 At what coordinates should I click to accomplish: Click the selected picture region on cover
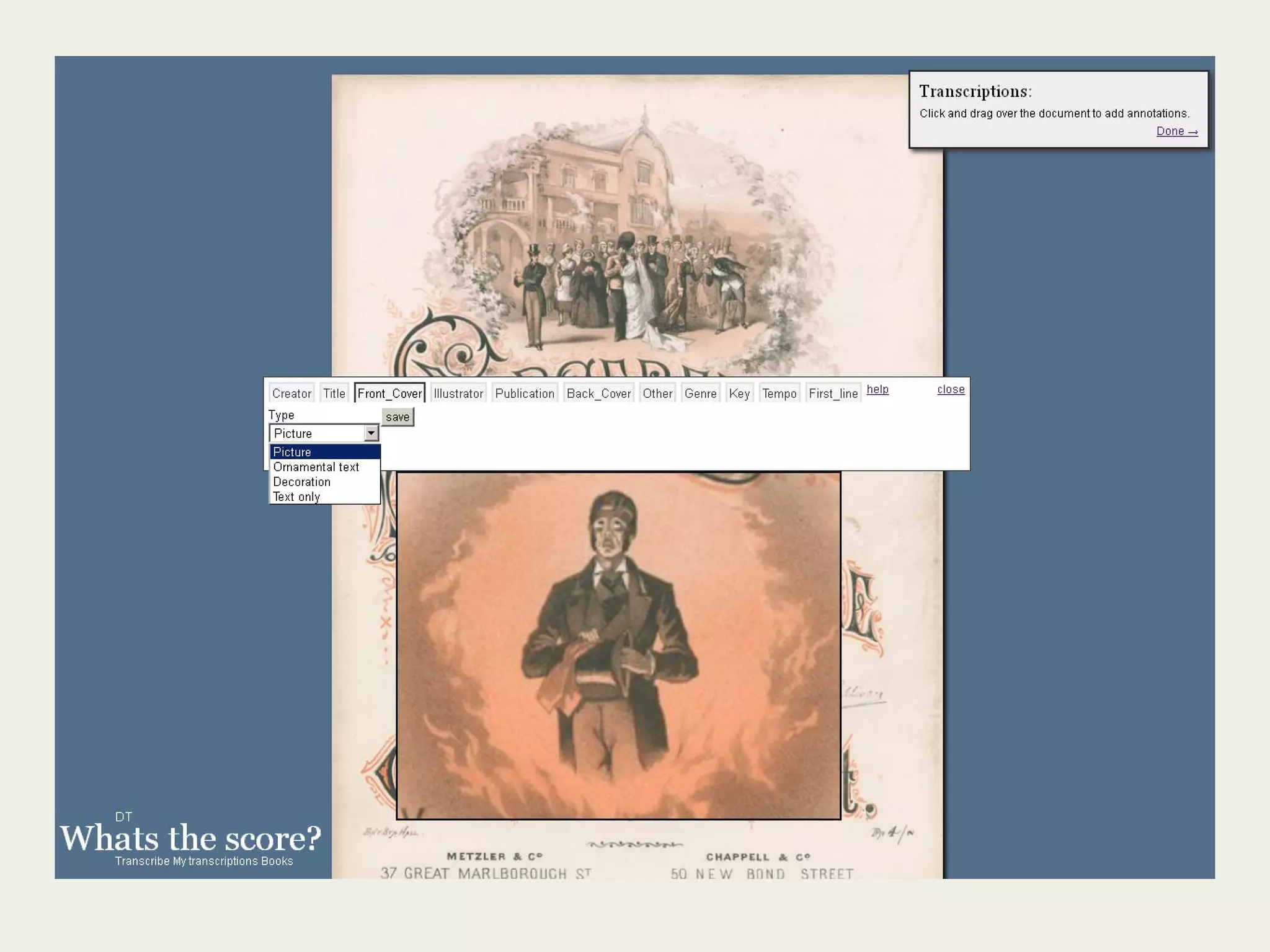(x=618, y=645)
